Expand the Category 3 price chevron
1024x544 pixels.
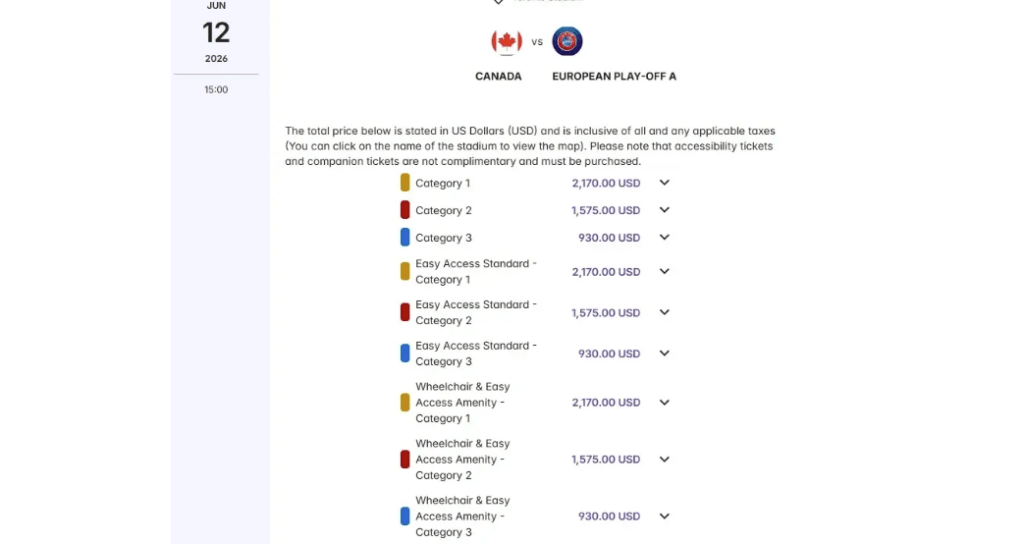coord(664,238)
